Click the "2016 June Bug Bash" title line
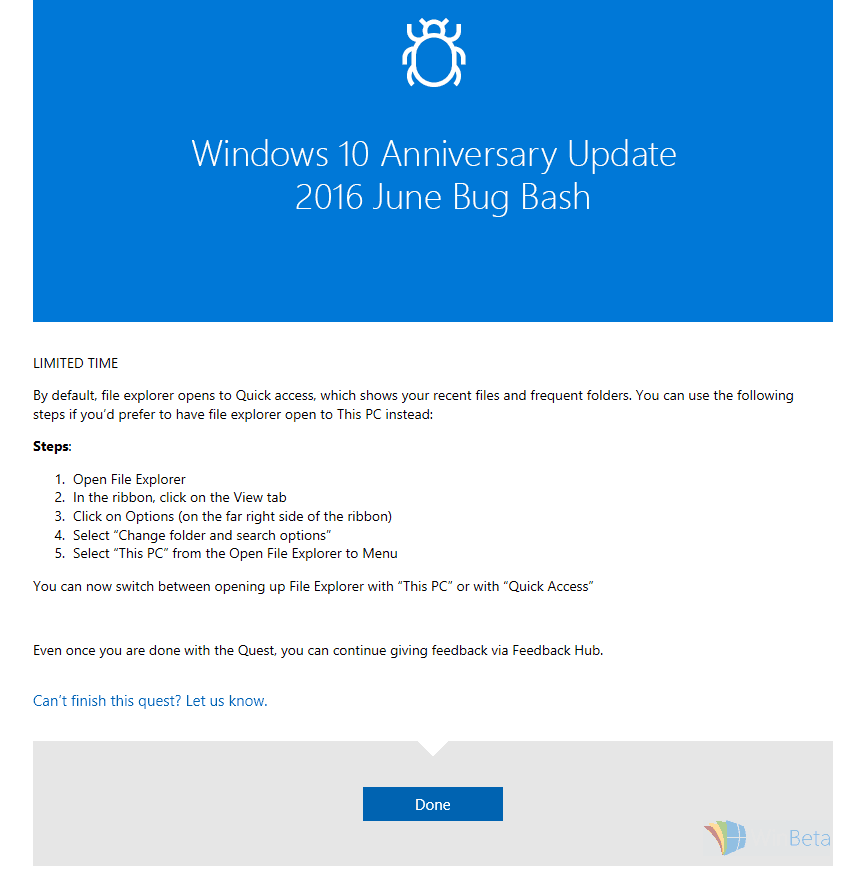Viewport: 850px width, 876px height. pos(442,197)
